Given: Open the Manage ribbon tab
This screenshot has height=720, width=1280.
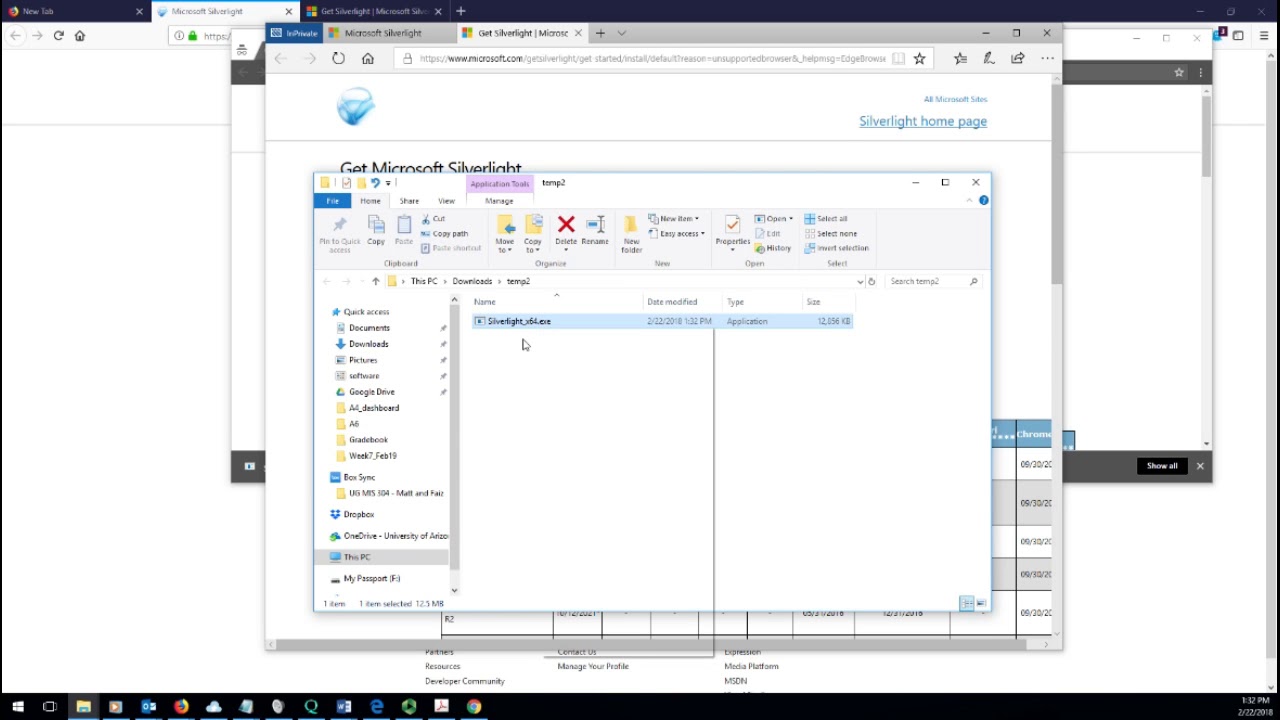Looking at the screenshot, I should point(499,201).
